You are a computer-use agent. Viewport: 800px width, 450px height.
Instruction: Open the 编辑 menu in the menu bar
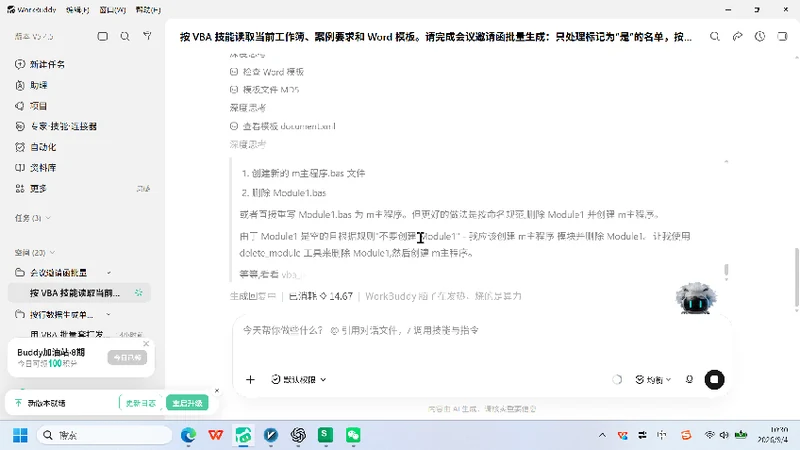[x=78, y=10]
